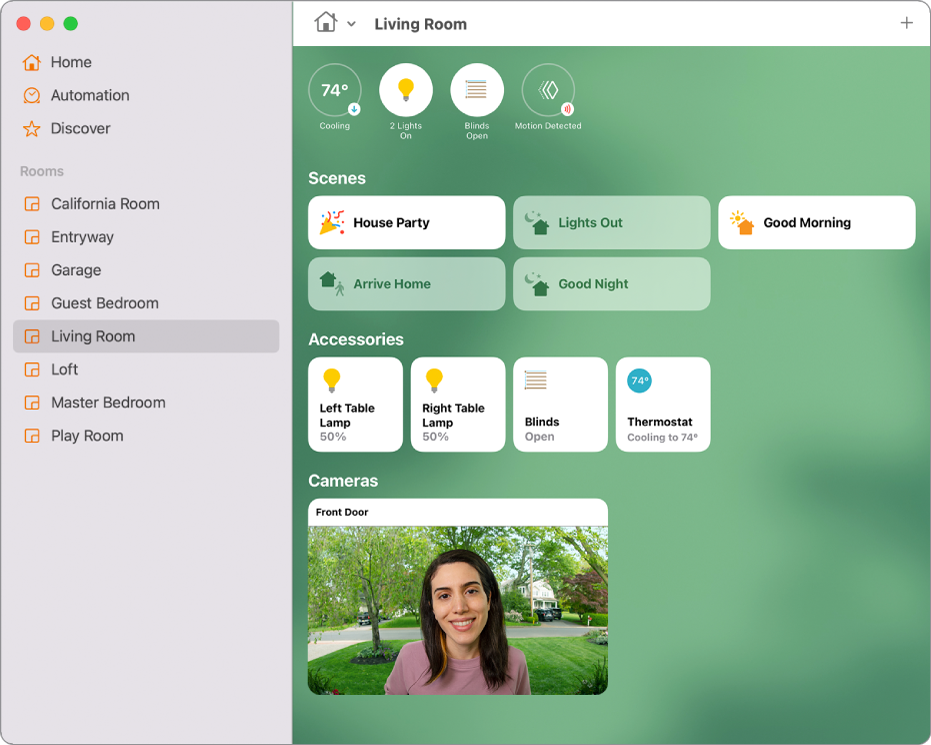Click the Front Door camera title
This screenshot has width=931, height=745.
[x=342, y=512]
